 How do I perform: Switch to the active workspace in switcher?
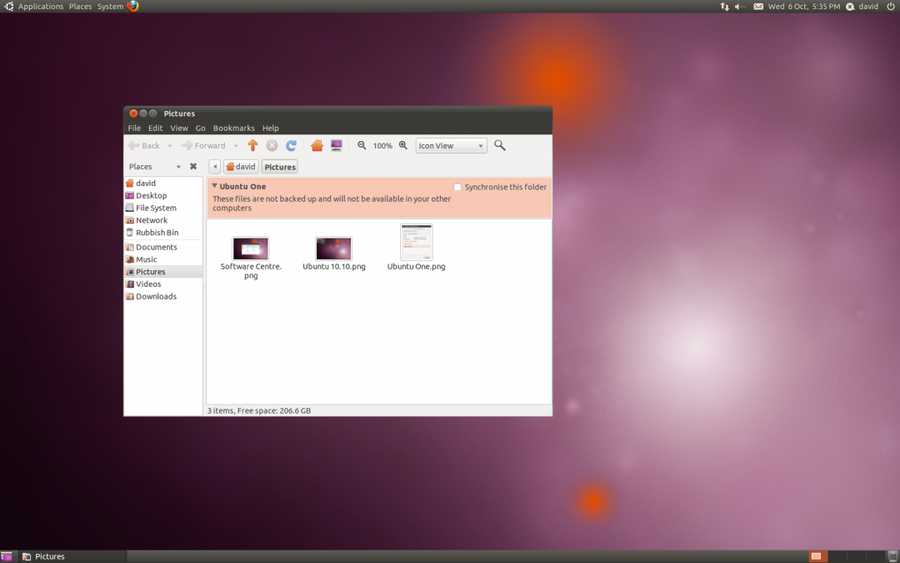coord(817,556)
